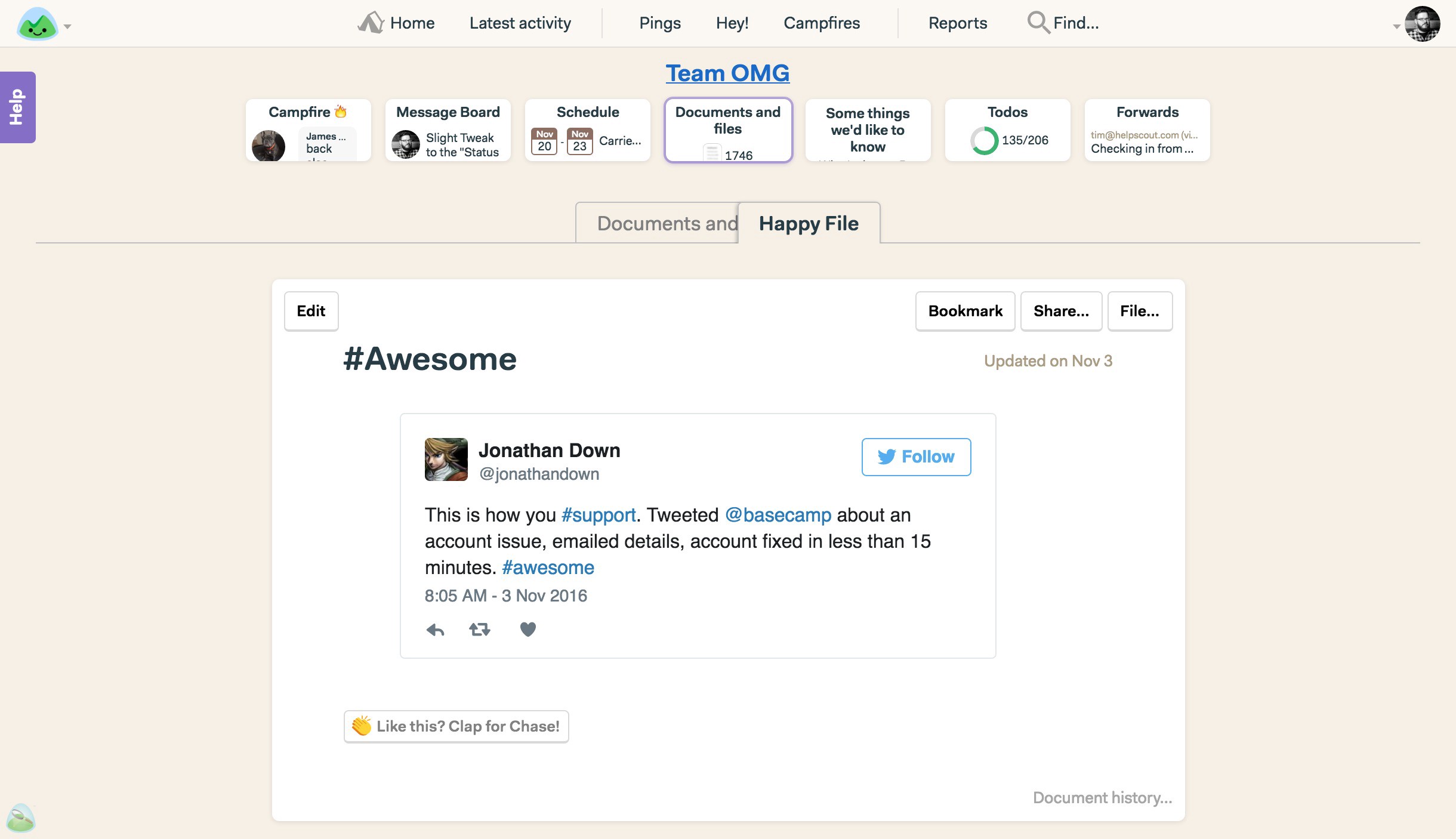Open the Campfire card
Viewport: 1456px width, 839px height.
308,130
